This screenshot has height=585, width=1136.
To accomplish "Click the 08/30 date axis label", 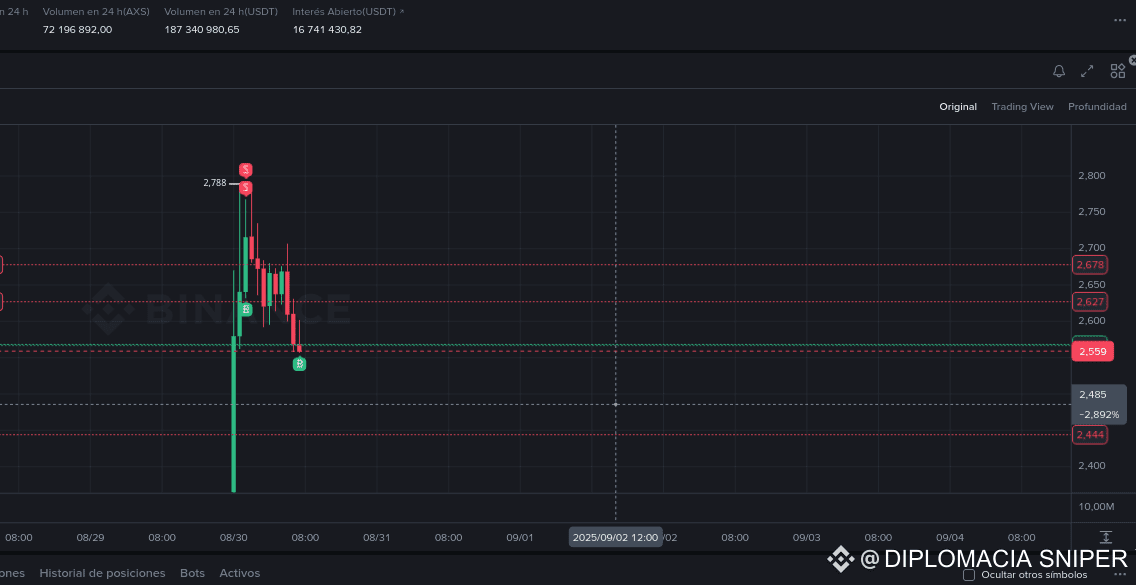I will tap(233, 537).
